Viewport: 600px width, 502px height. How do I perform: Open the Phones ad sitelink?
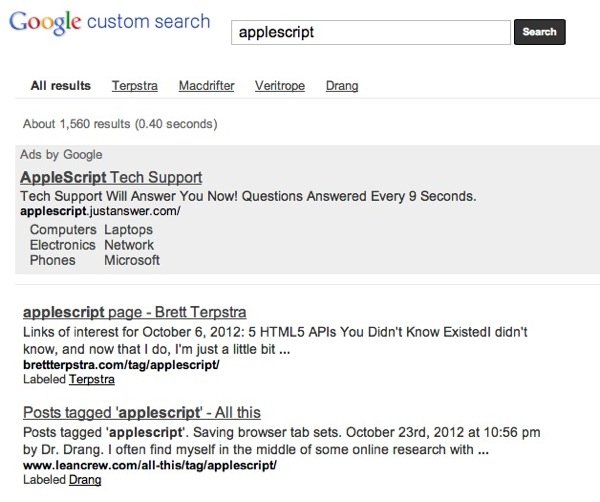[x=53, y=260]
